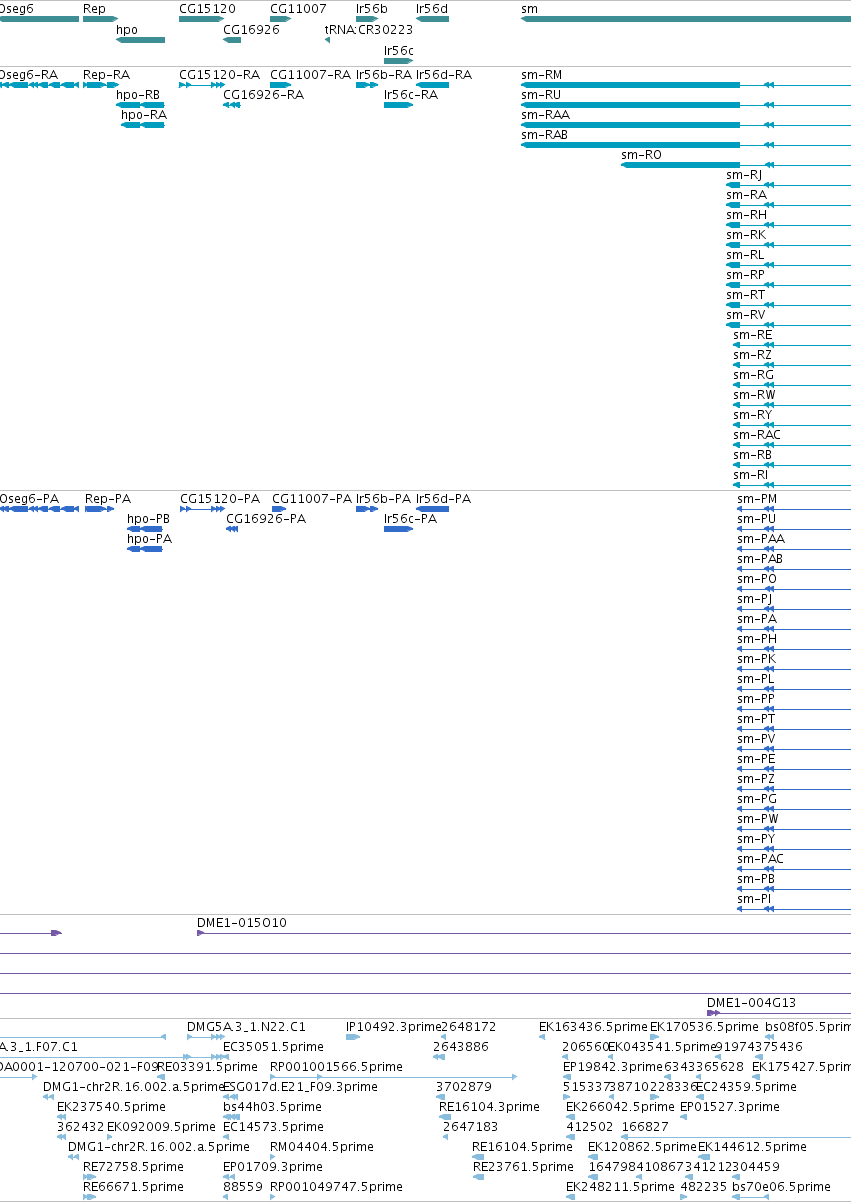Click the sm-PK protein feature
Screen dimensions: 851x1202
tap(794, 669)
